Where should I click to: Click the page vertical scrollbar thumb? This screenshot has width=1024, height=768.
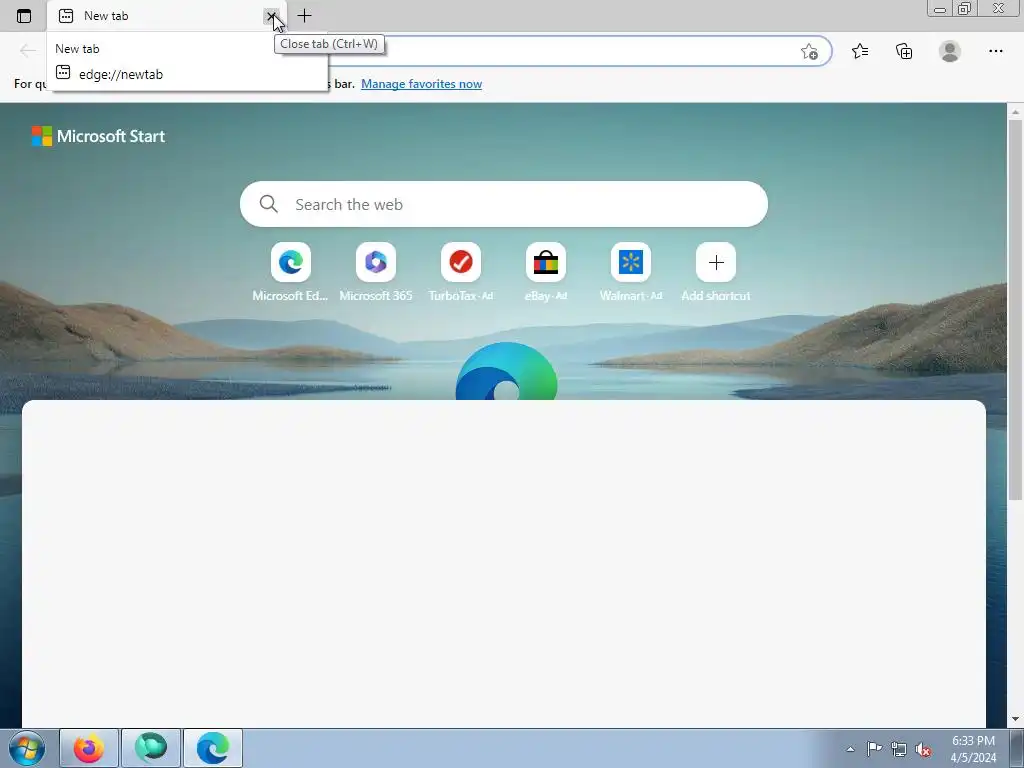tap(1015, 310)
